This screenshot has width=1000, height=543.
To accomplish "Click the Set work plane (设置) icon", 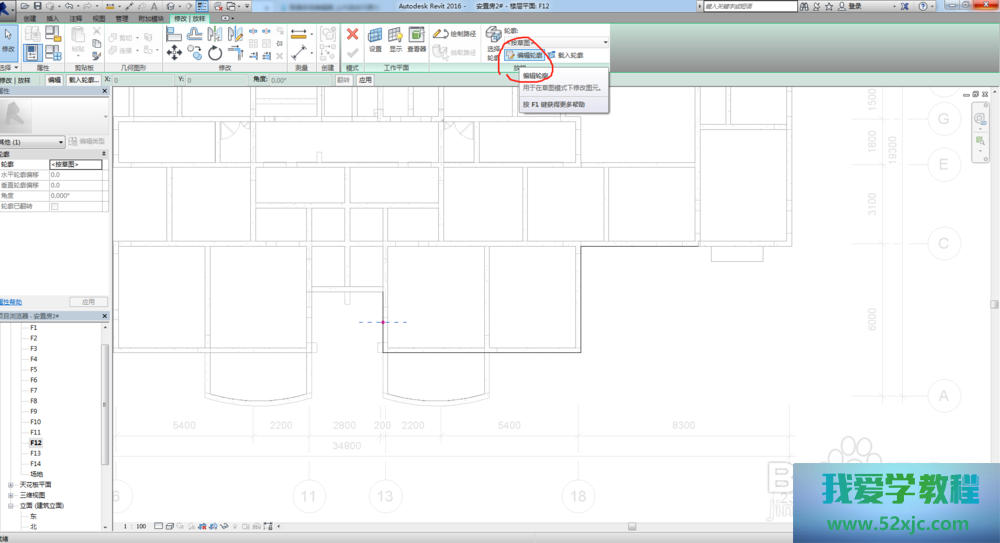I will (x=375, y=39).
